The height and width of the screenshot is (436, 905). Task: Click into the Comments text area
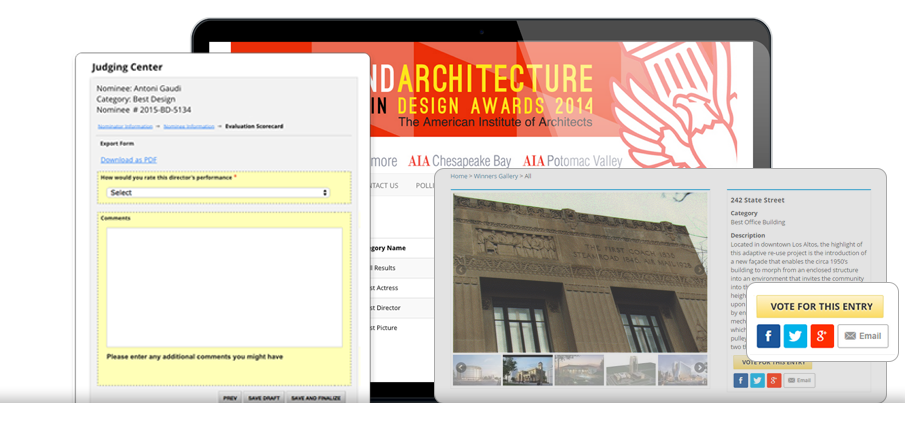[224, 288]
